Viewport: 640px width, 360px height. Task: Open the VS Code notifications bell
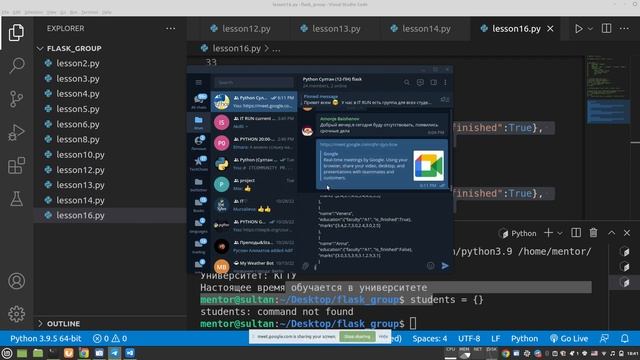[624, 339]
